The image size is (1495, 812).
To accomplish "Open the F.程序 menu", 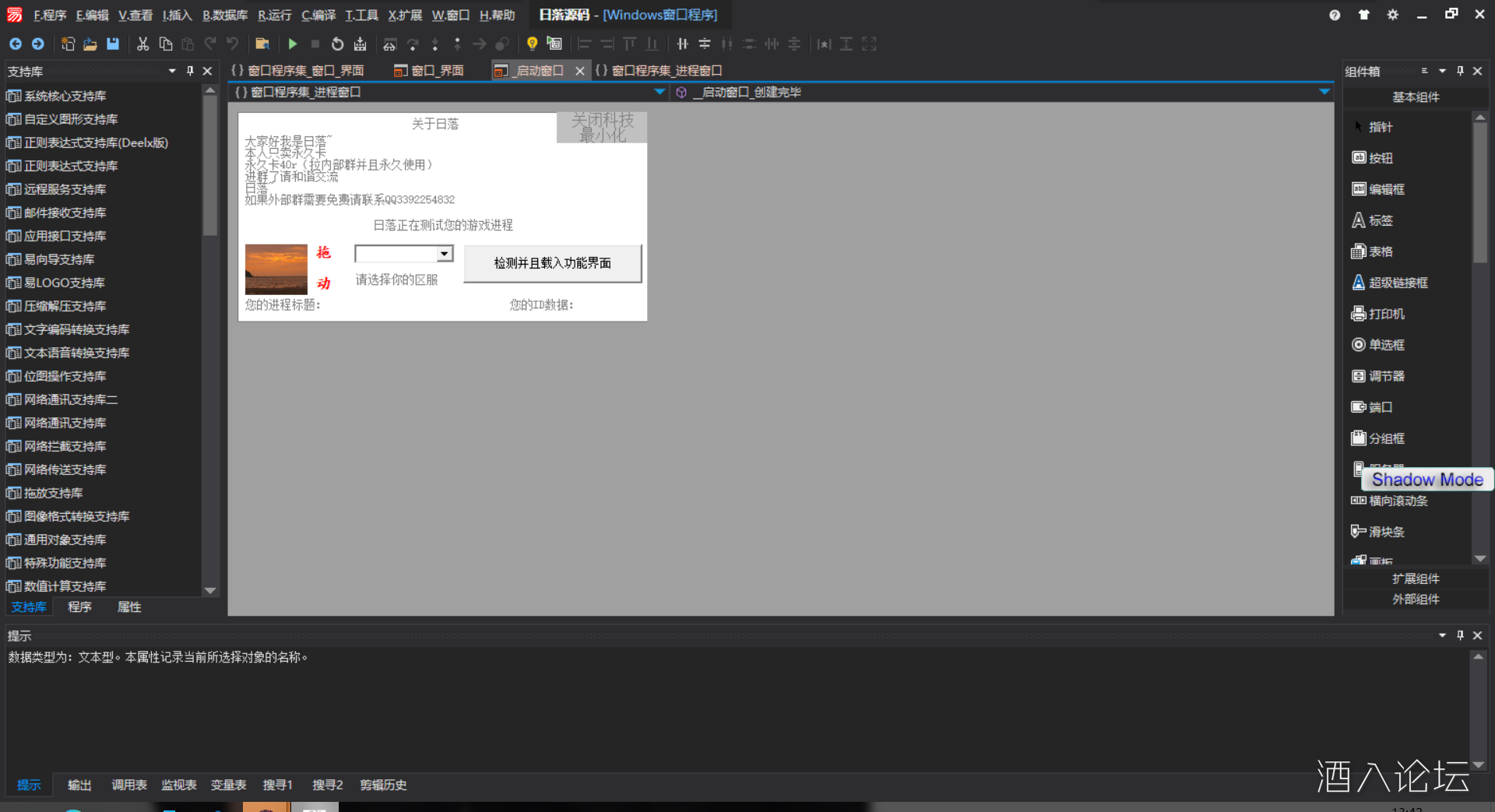I will click(50, 15).
